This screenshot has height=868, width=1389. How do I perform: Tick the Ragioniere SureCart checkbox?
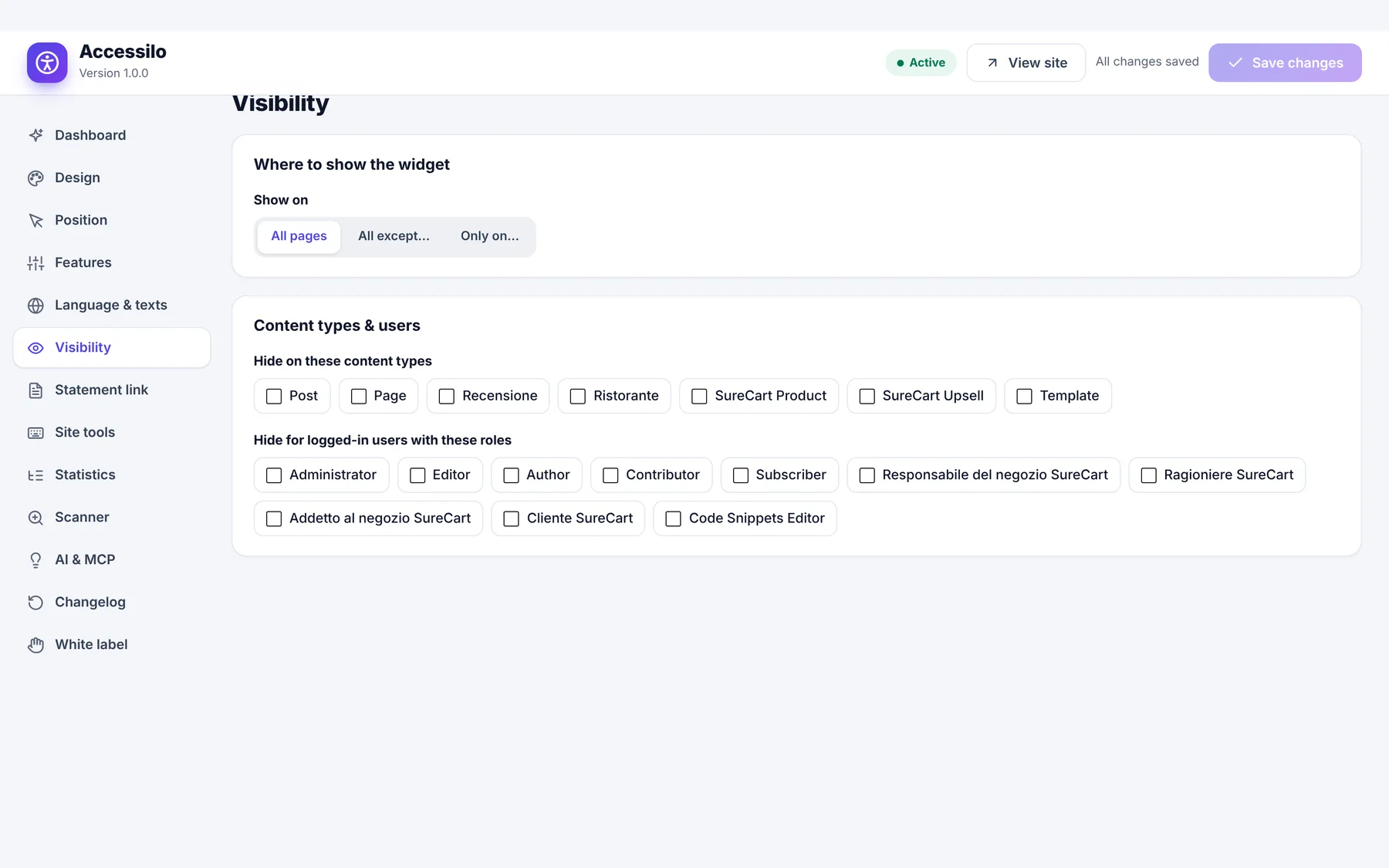coord(1149,476)
